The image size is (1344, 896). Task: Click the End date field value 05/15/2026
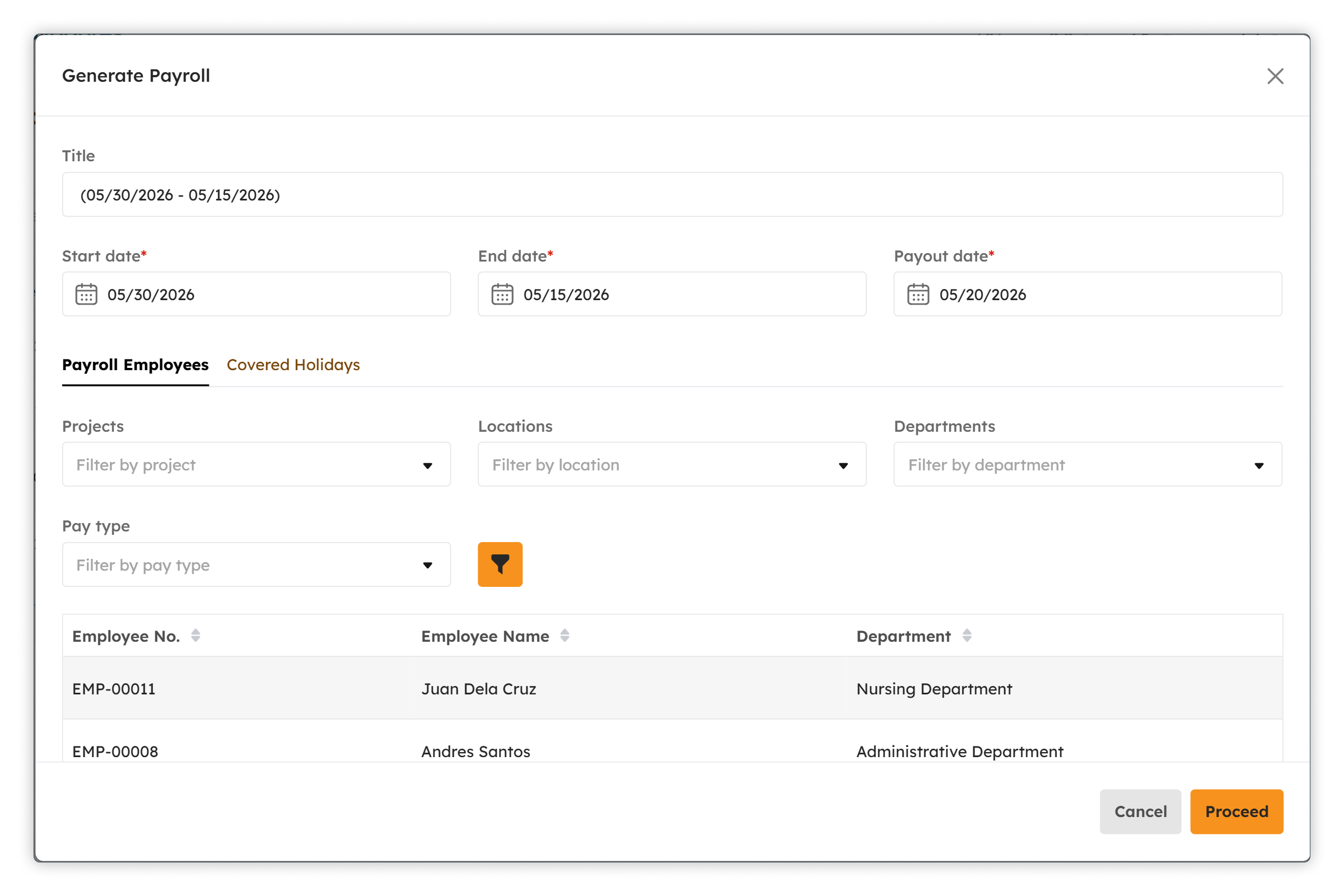point(566,295)
